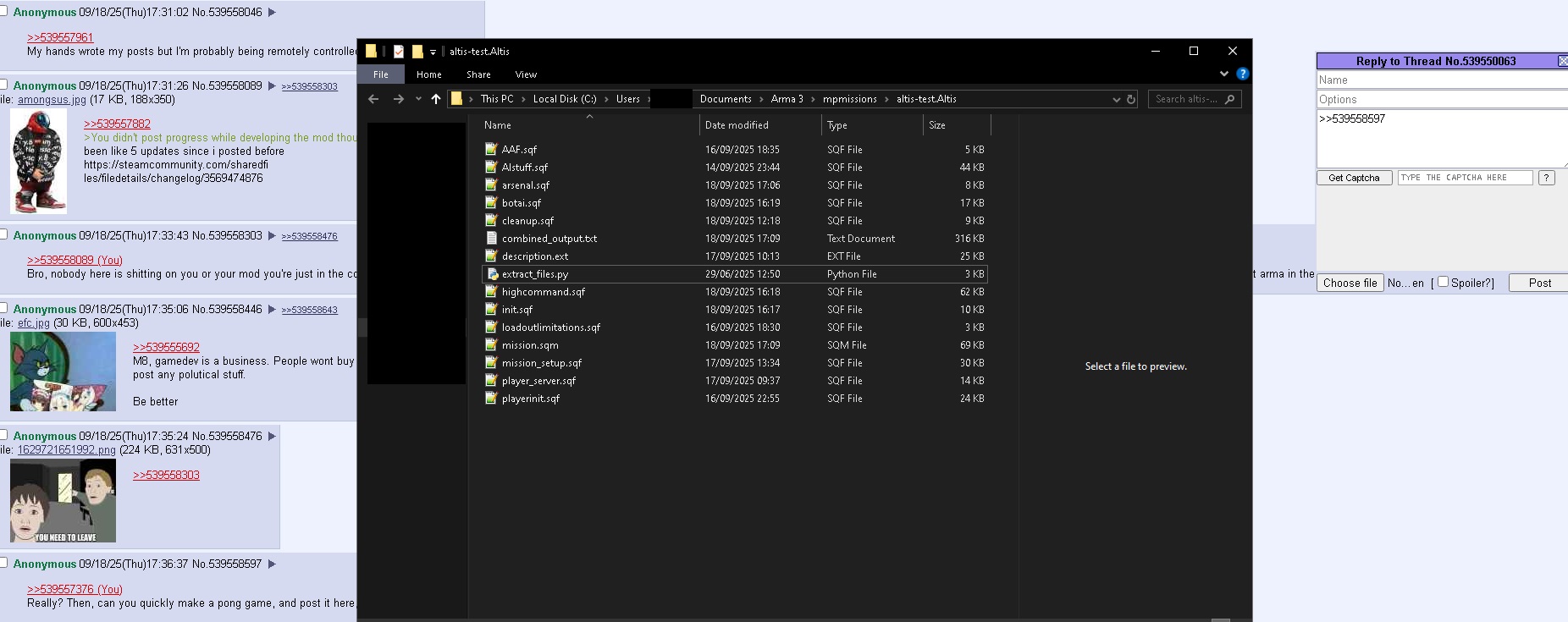Select the player_server.sqf file icon
Image resolution: width=1568 pixels, height=622 pixels.
[491, 380]
